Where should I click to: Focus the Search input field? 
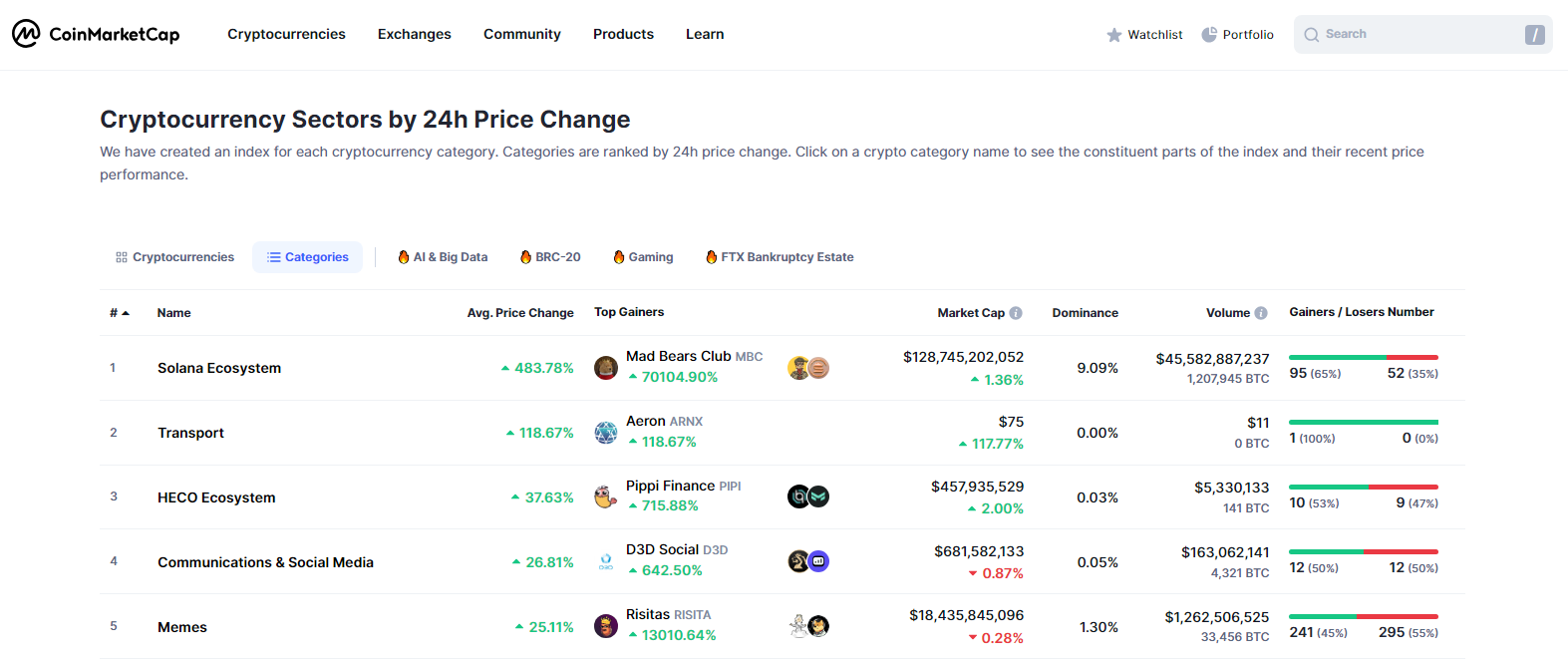[x=1423, y=34]
